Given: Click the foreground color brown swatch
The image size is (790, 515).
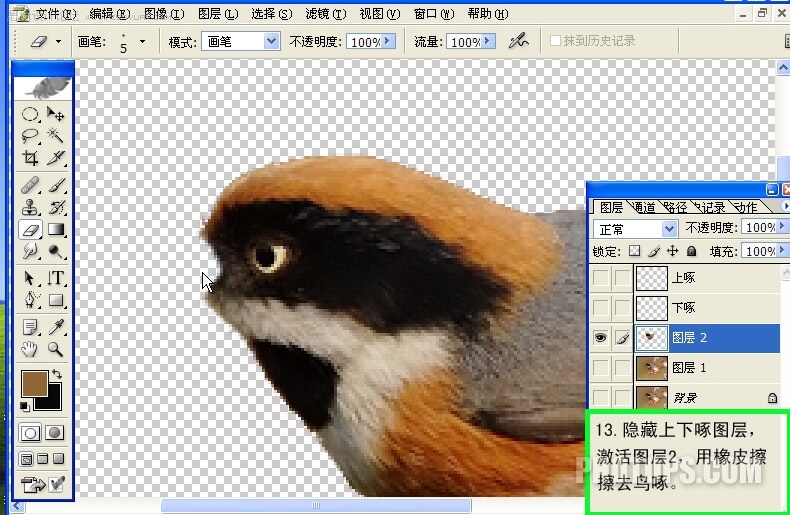Looking at the screenshot, I should click(34, 383).
